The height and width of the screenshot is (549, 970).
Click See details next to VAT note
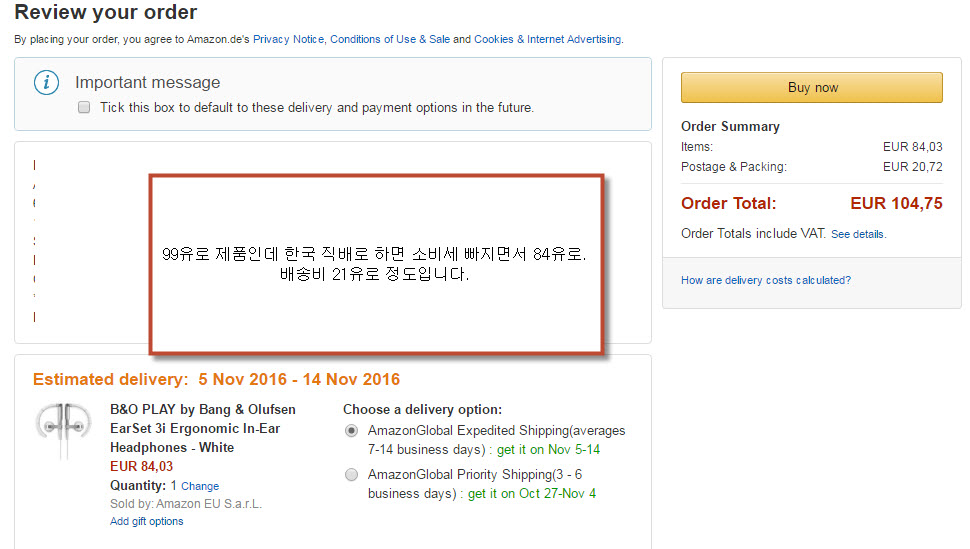pos(858,234)
